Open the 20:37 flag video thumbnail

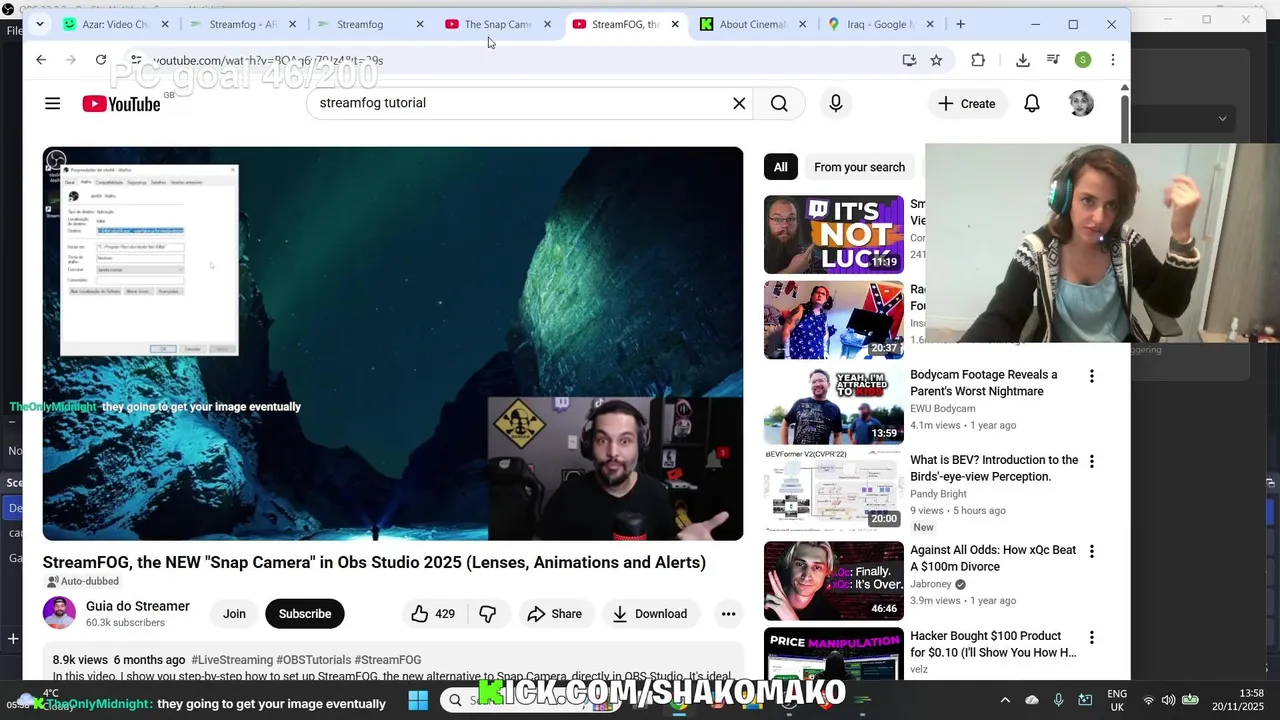(834, 320)
